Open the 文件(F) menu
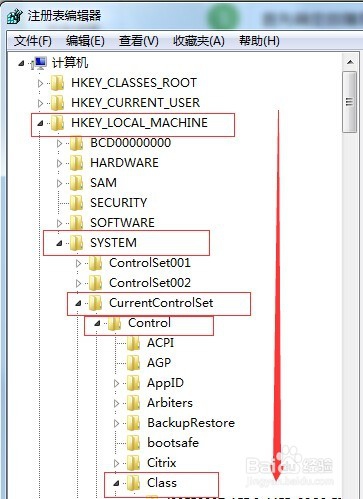This screenshot has width=363, height=499. tap(33, 41)
